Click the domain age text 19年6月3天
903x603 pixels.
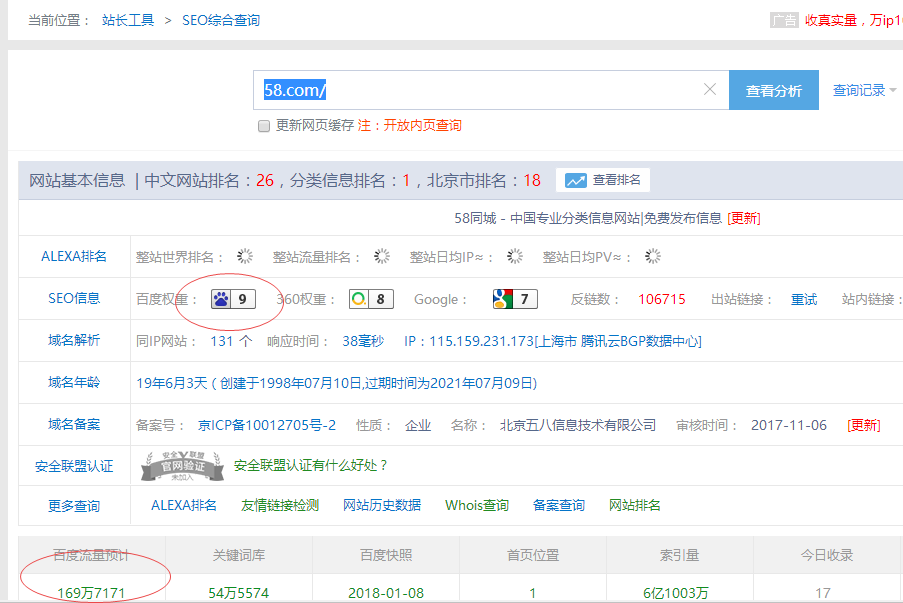click(172, 383)
